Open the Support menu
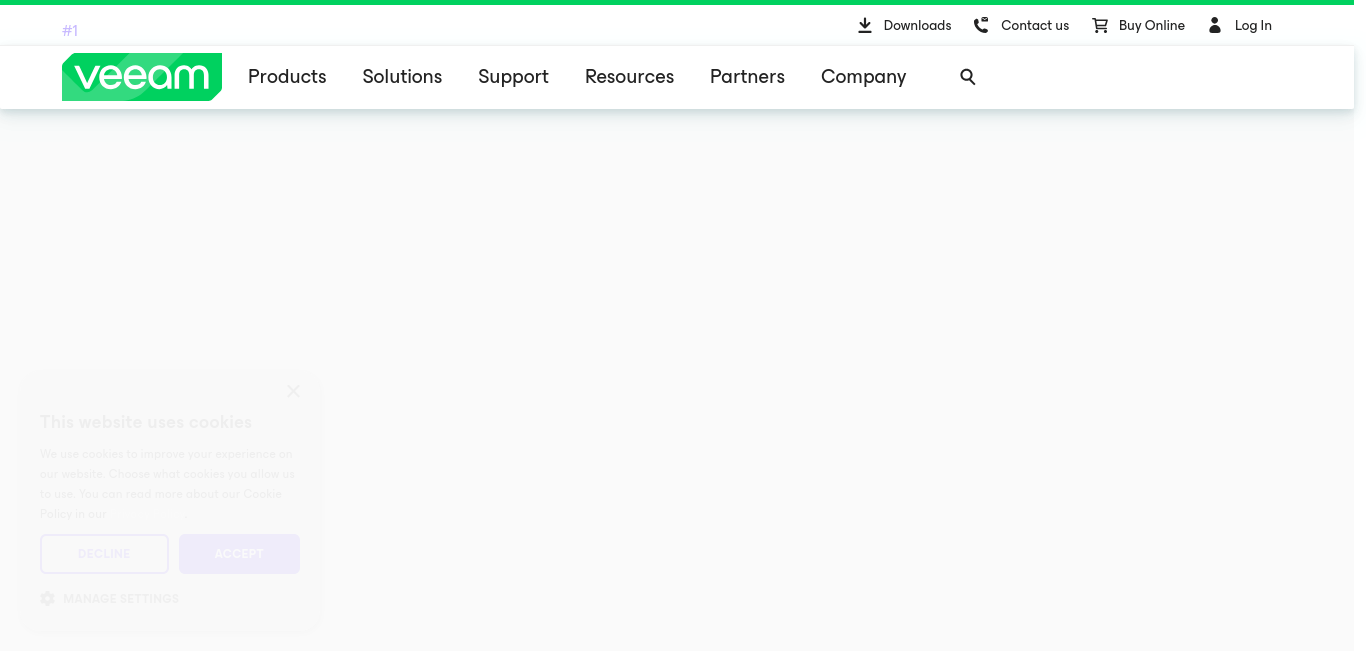Image resolution: width=1366 pixels, height=651 pixels. [513, 77]
